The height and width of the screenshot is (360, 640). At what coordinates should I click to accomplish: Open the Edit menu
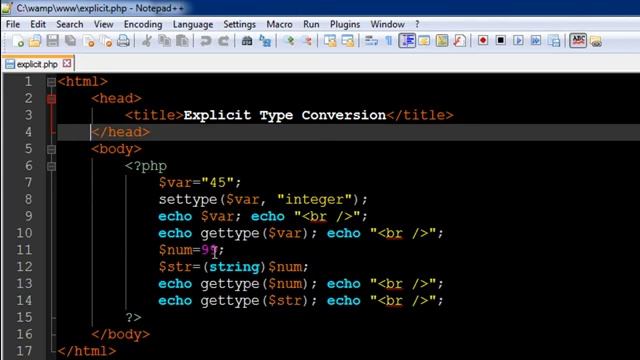38,24
